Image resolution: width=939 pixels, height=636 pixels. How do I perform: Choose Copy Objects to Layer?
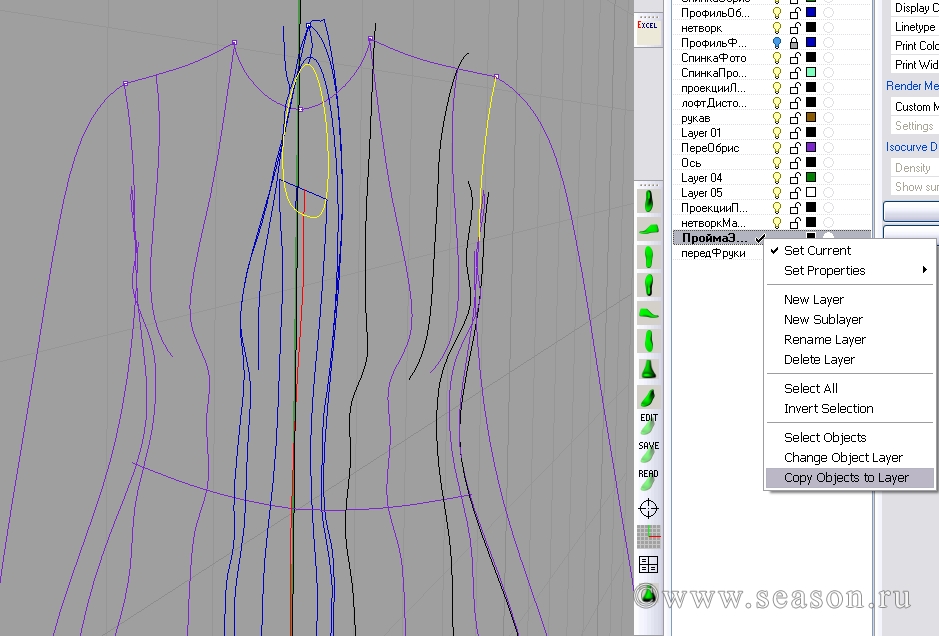pyautogui.click(x=846, y=478)
